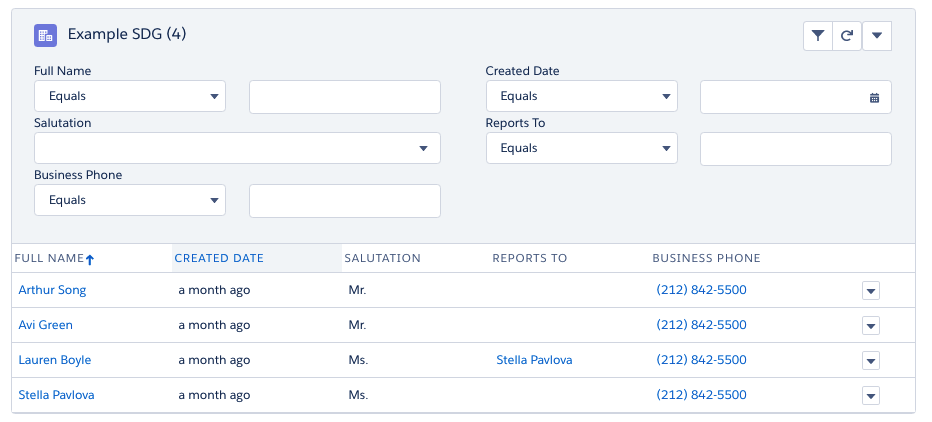The height and width of the screenshot is (422, 932).
Task: Open the grid actions dropdown arrow
Action: (877, 36)
